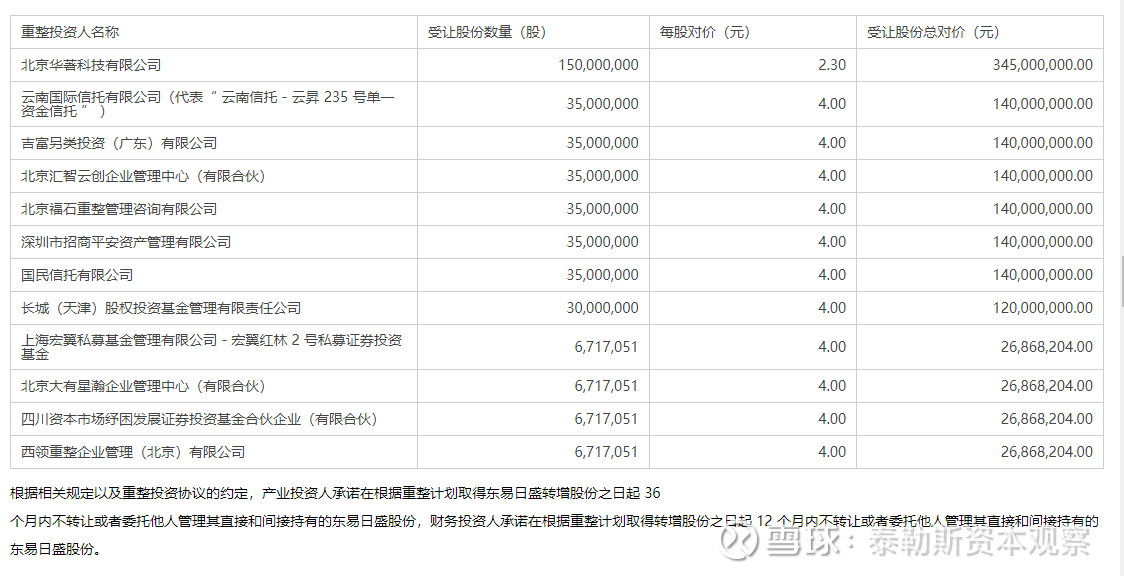
Task: Click the paragraph line starting "个月内不转让或者委托他人管理"
Action: 554,522
